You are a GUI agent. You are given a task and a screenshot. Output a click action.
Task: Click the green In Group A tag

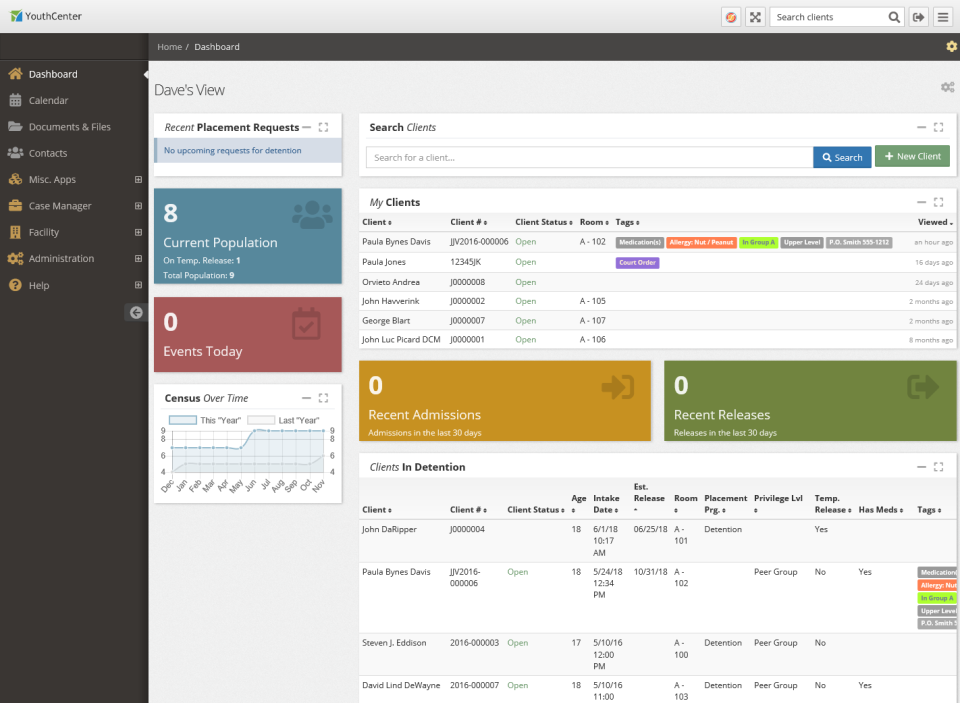coord(758,242)
